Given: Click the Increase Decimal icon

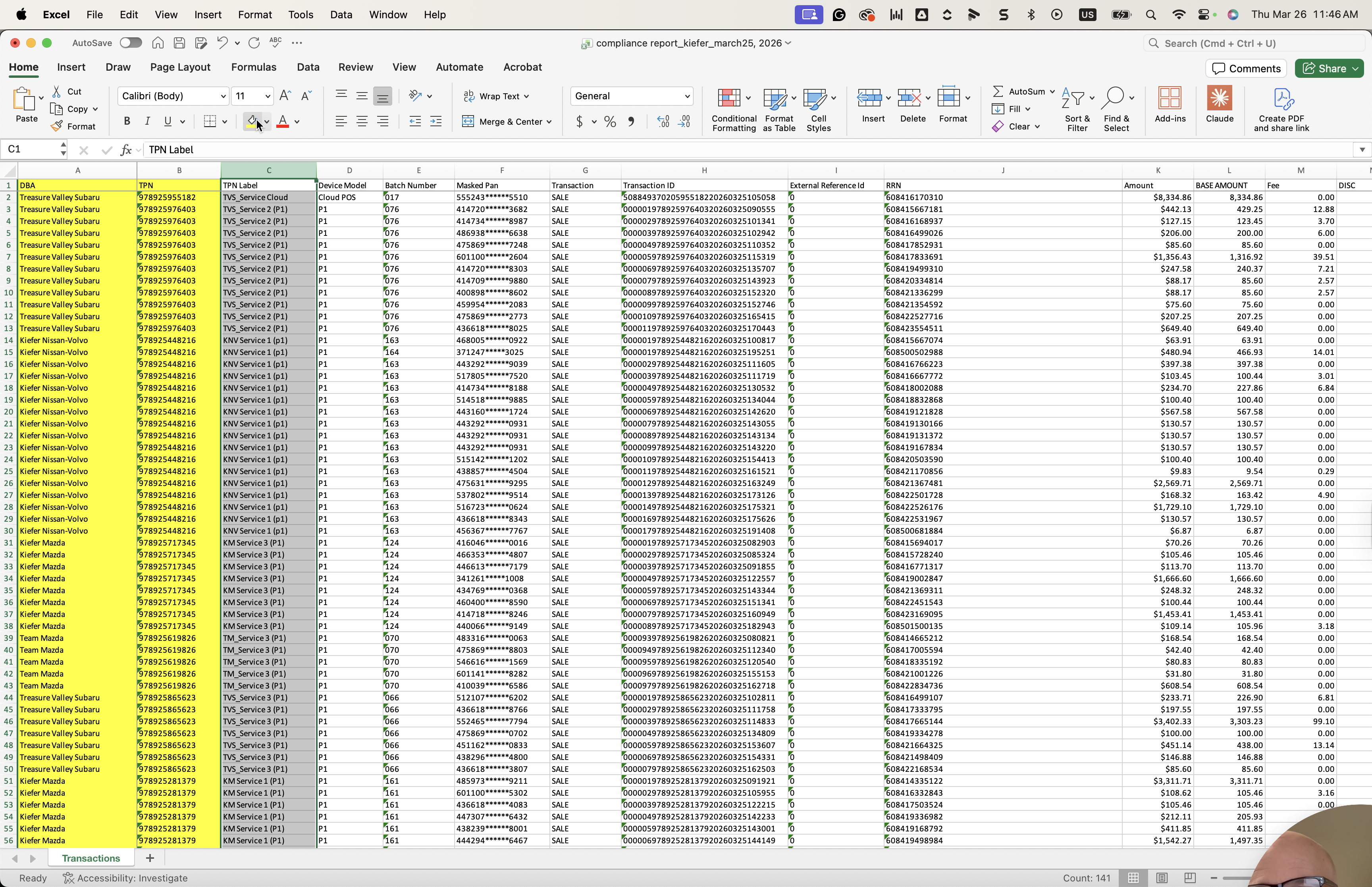Looking at the screenshot, I should click(663, 121).
